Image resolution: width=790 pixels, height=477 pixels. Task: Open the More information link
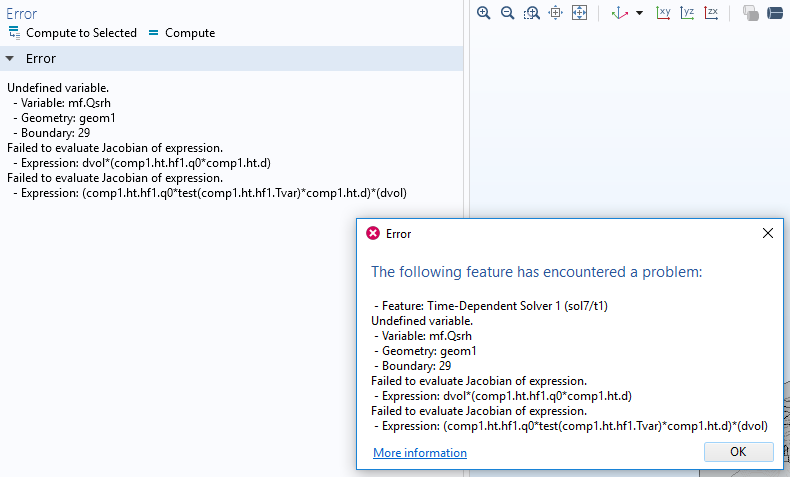click(x=419, y=453)
